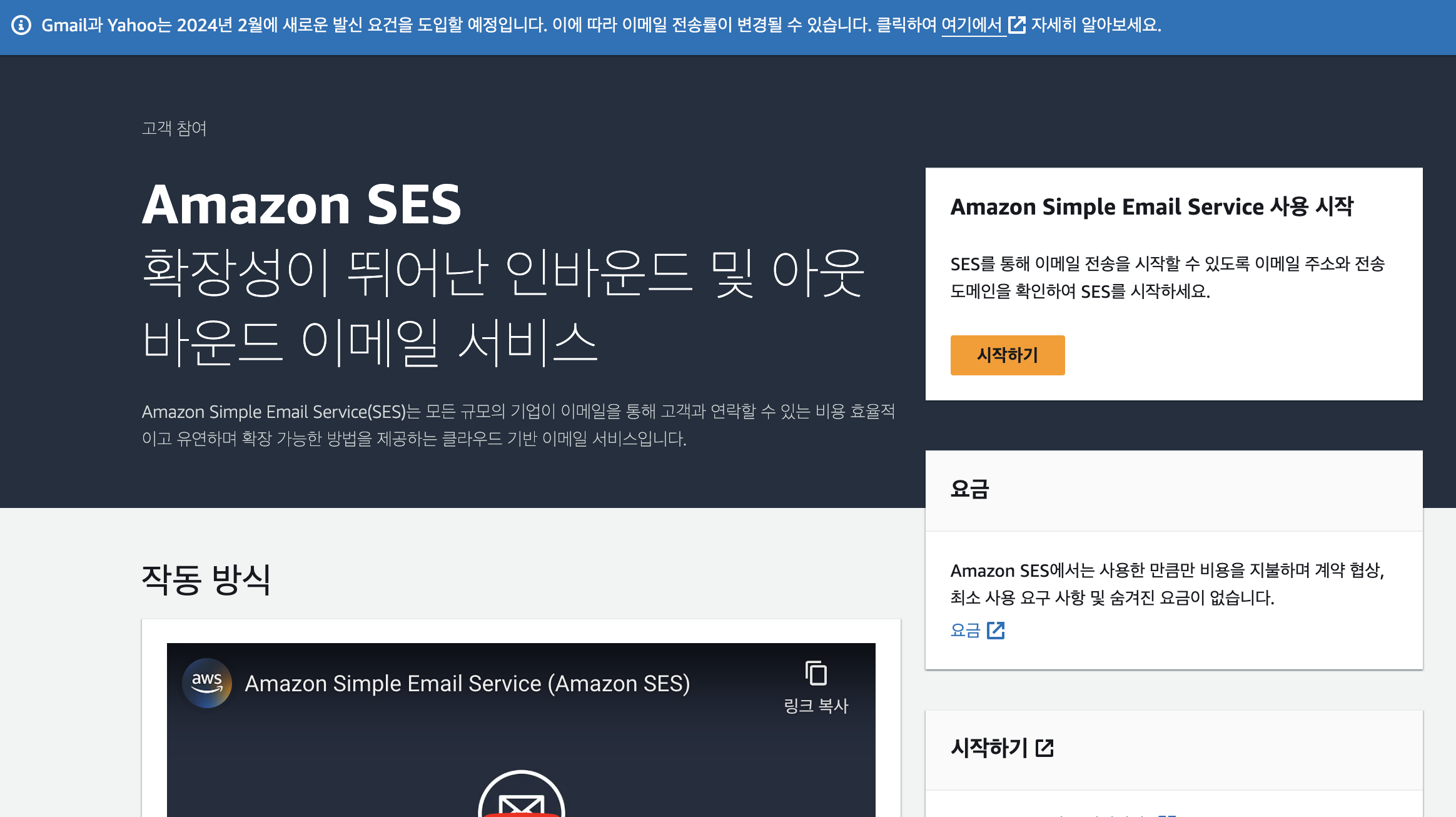The image size is (1456, 817).
Task: Open the 여기에서 link in the banner
Action: 971,25
